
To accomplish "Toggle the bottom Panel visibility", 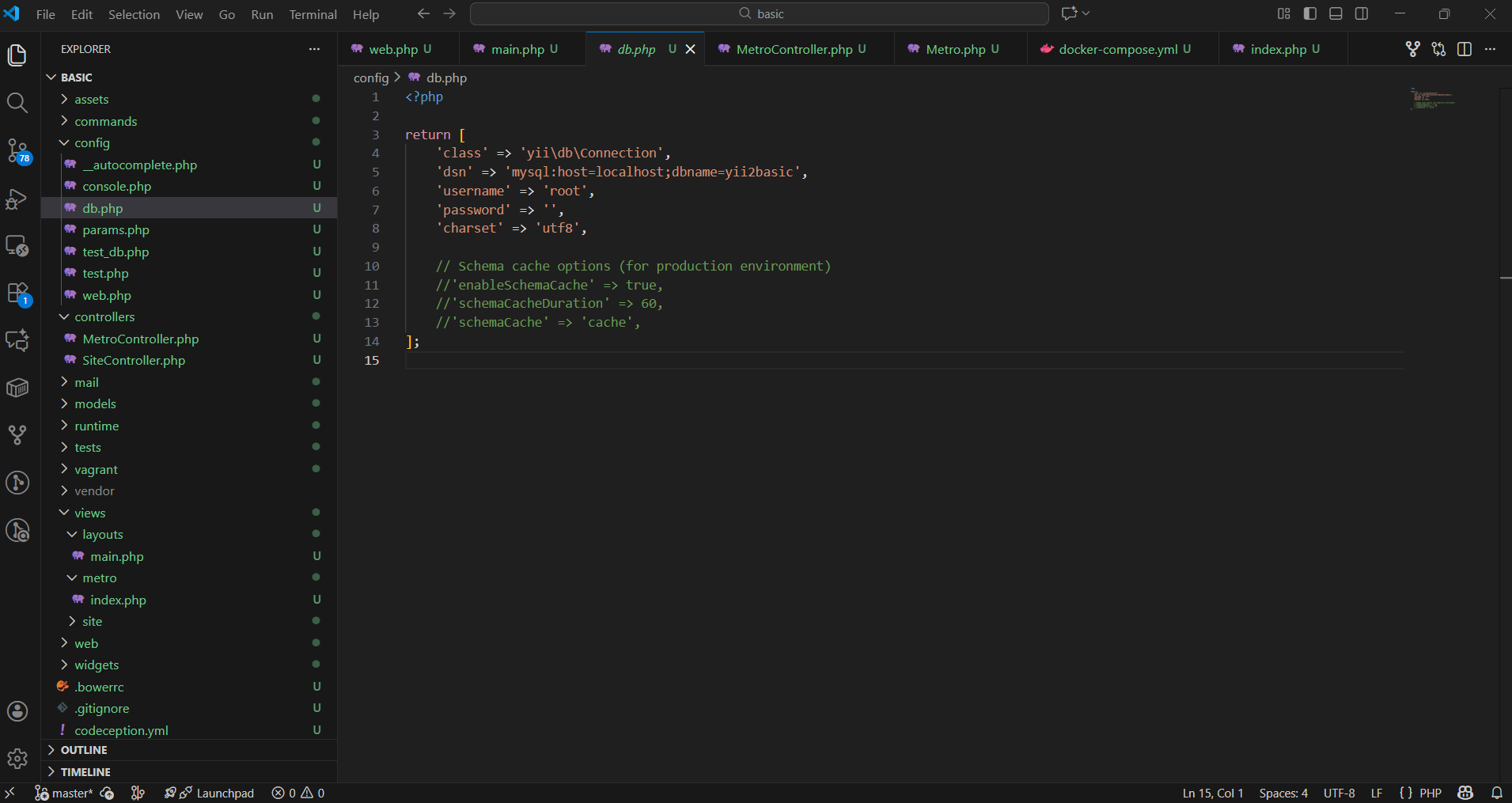I will (x=1336, y=14).
